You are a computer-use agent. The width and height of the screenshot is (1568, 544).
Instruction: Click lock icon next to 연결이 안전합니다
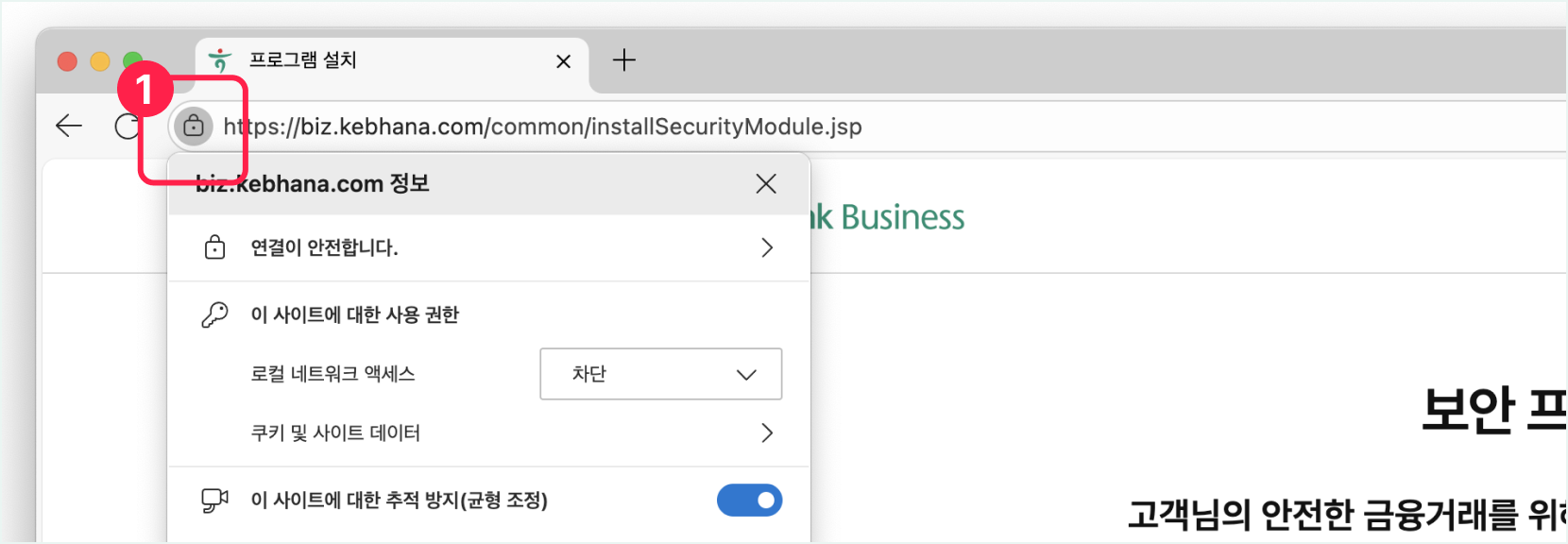(214, 247)
